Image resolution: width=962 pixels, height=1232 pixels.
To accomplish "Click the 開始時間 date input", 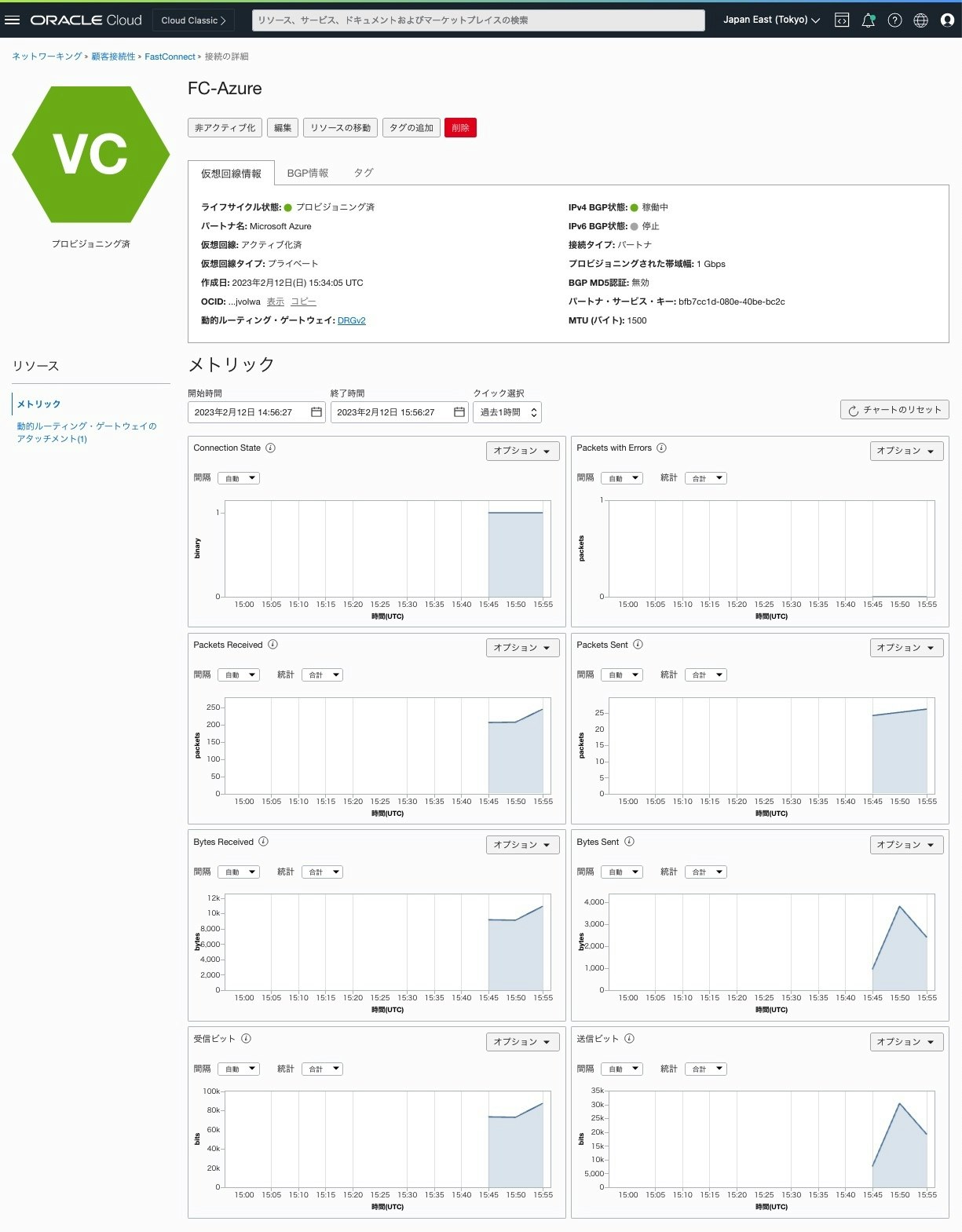I will pos(257,412).
